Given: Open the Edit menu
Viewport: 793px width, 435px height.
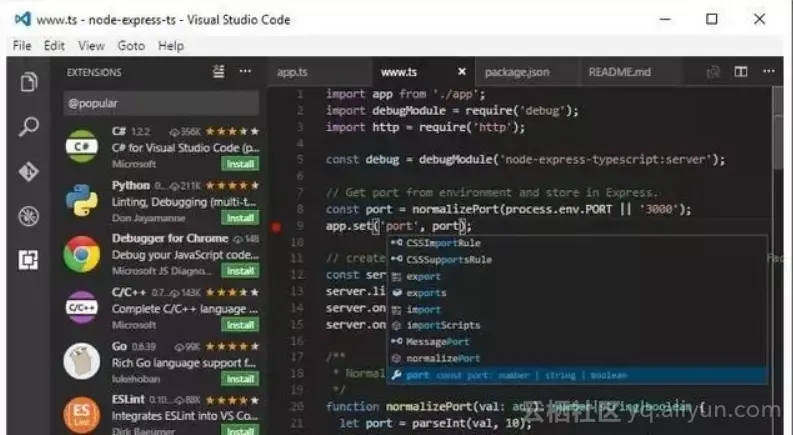Looking at the screenshot, I should [54, 46].
